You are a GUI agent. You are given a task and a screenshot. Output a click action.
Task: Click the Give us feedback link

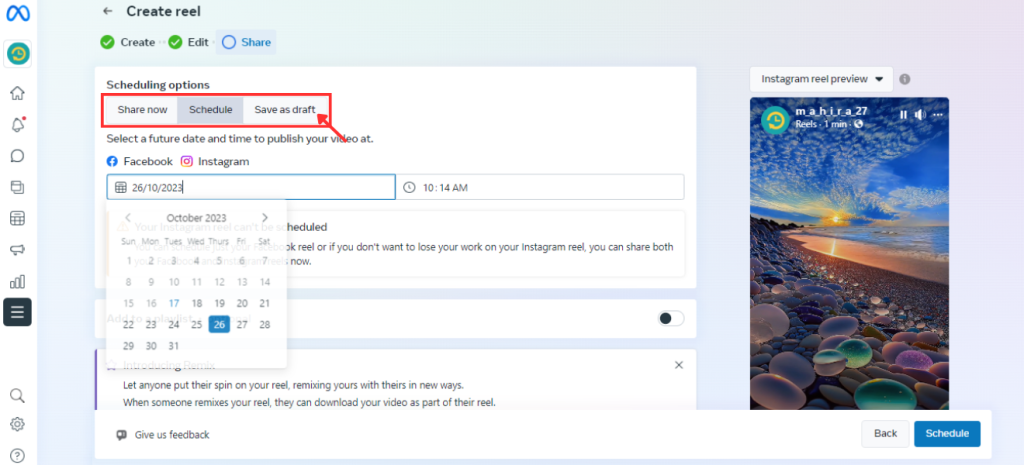coord(172,435)
